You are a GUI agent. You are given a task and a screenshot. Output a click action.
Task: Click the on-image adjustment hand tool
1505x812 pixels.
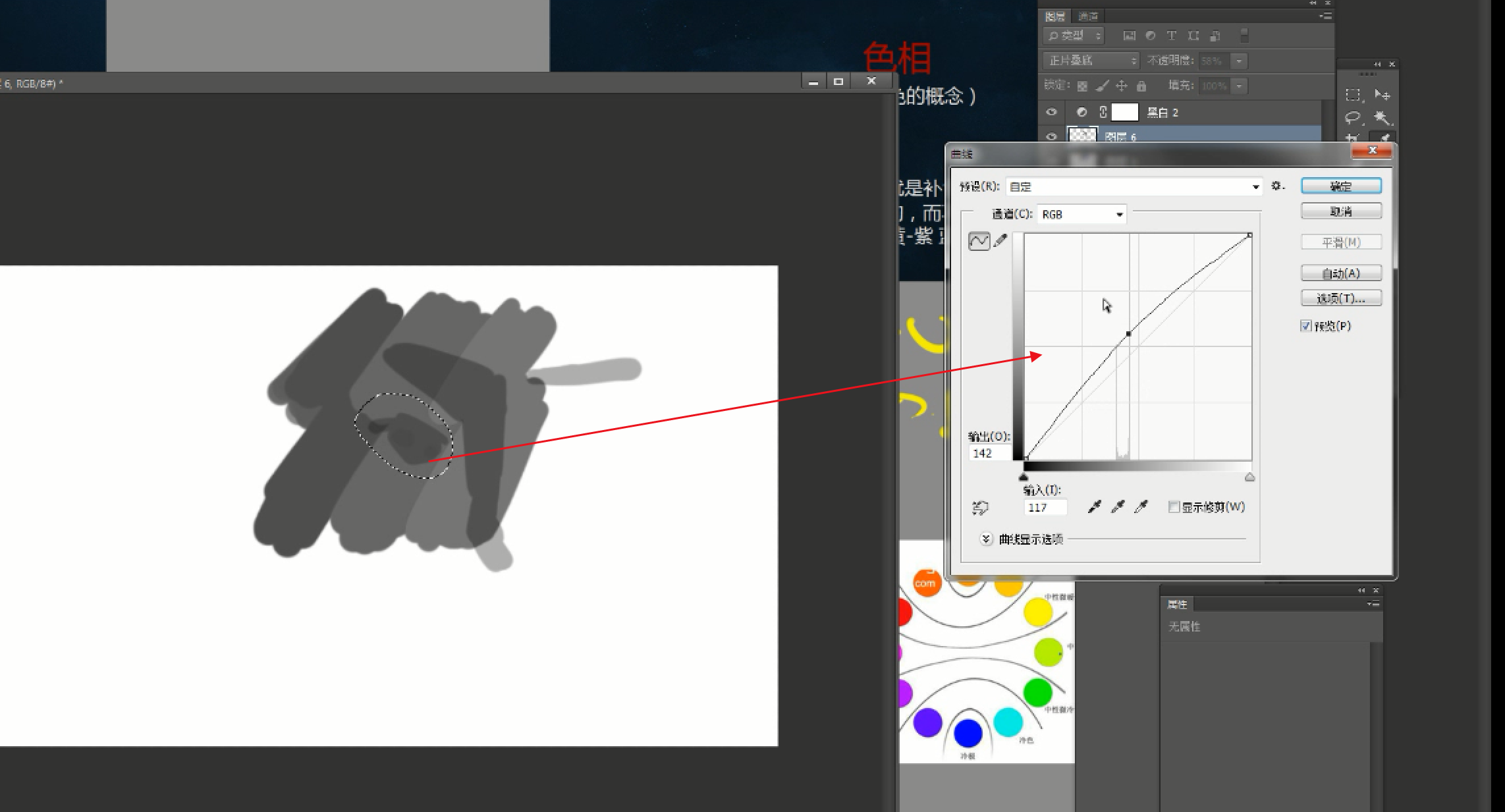click(980, 508)
